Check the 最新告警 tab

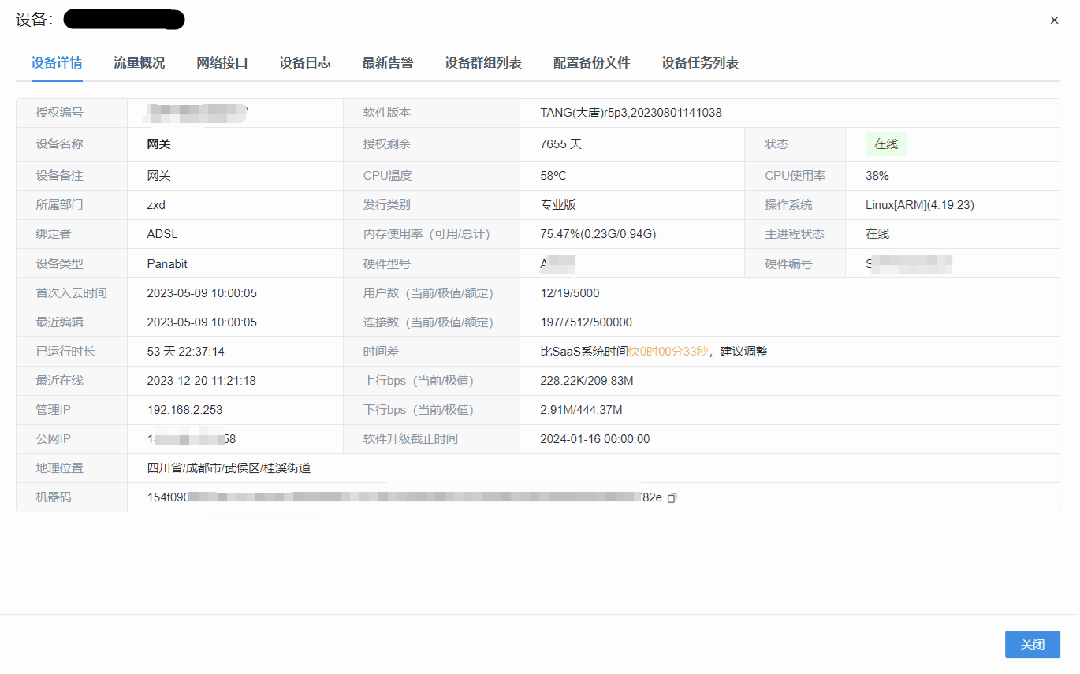tap(389, 62)
